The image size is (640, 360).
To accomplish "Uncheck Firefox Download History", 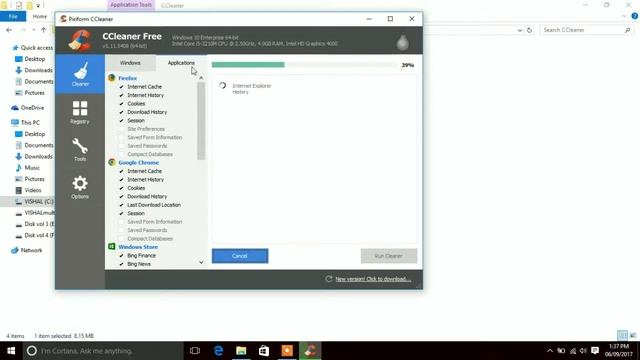I will (x=121, y=112).
